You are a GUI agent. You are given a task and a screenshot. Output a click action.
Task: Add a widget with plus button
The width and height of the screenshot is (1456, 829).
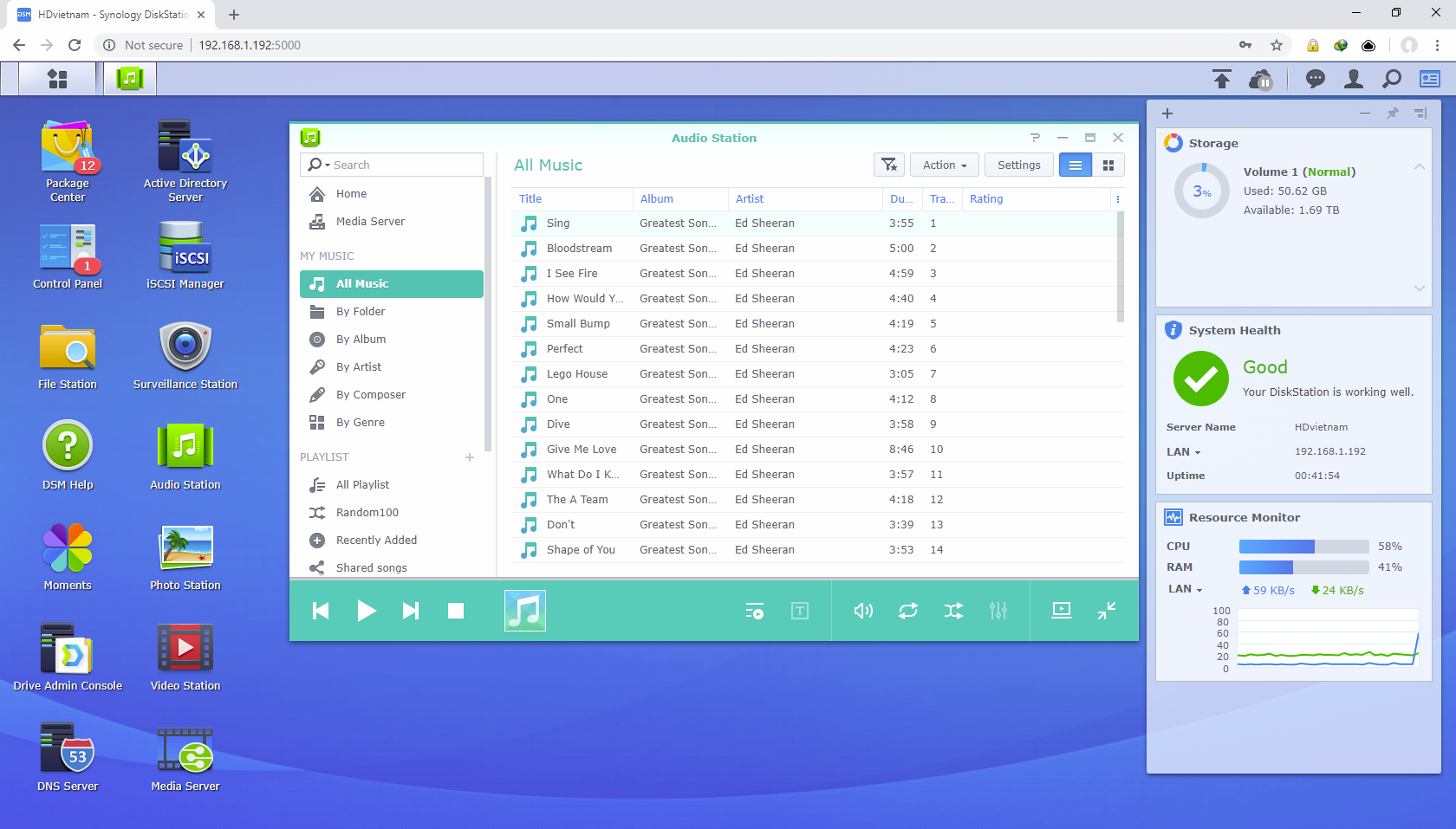(x=1167, y=113)
